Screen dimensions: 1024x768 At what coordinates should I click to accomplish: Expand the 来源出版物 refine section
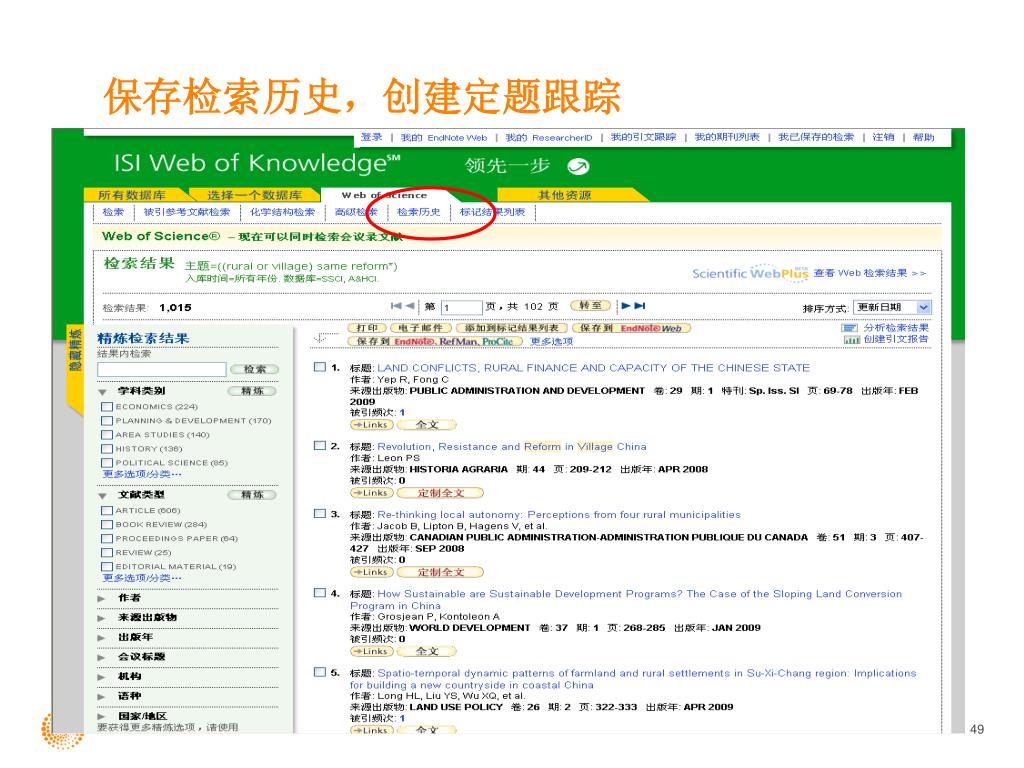(101, 618)
